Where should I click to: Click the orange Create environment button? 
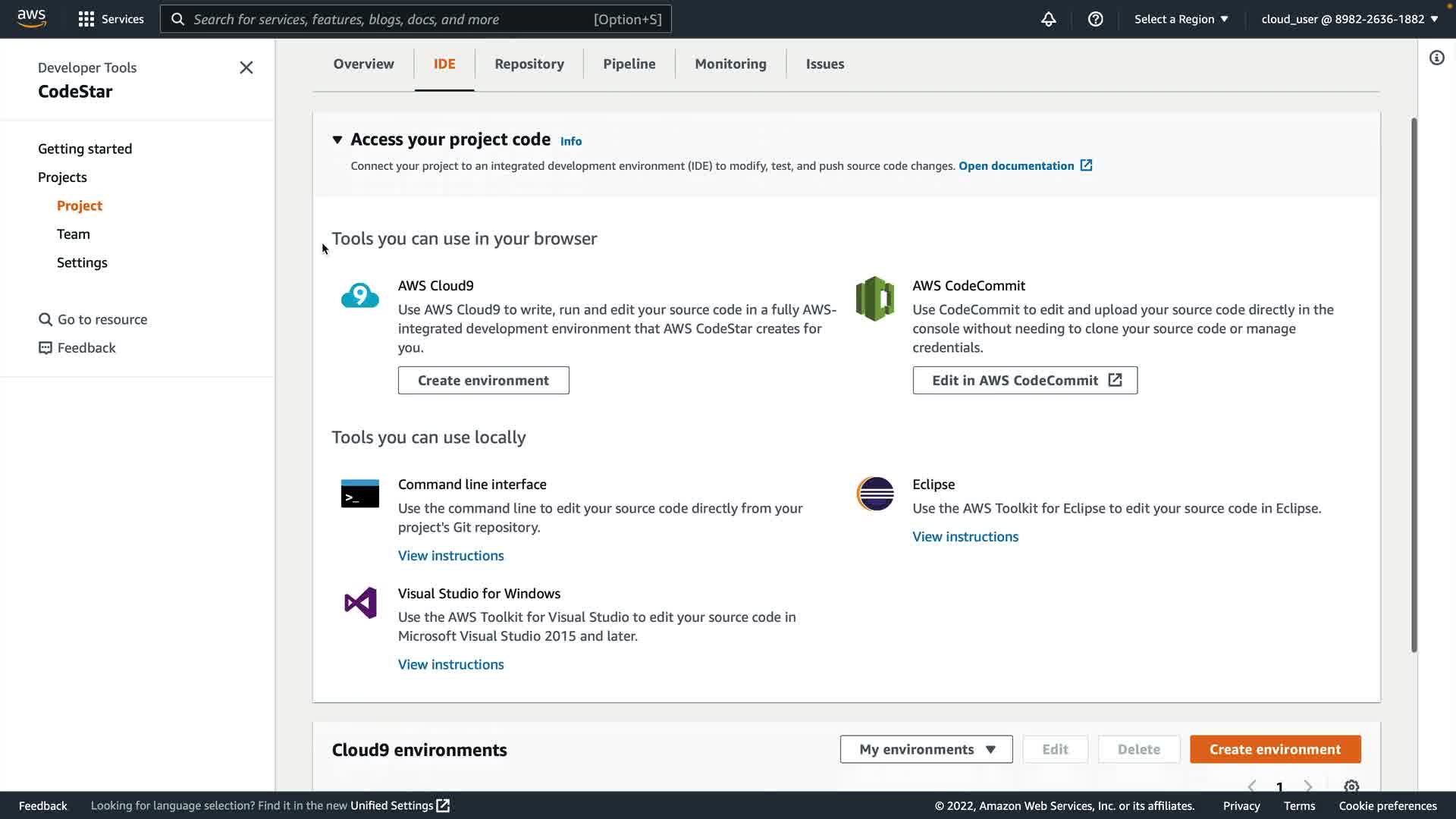click(1275, 749)
